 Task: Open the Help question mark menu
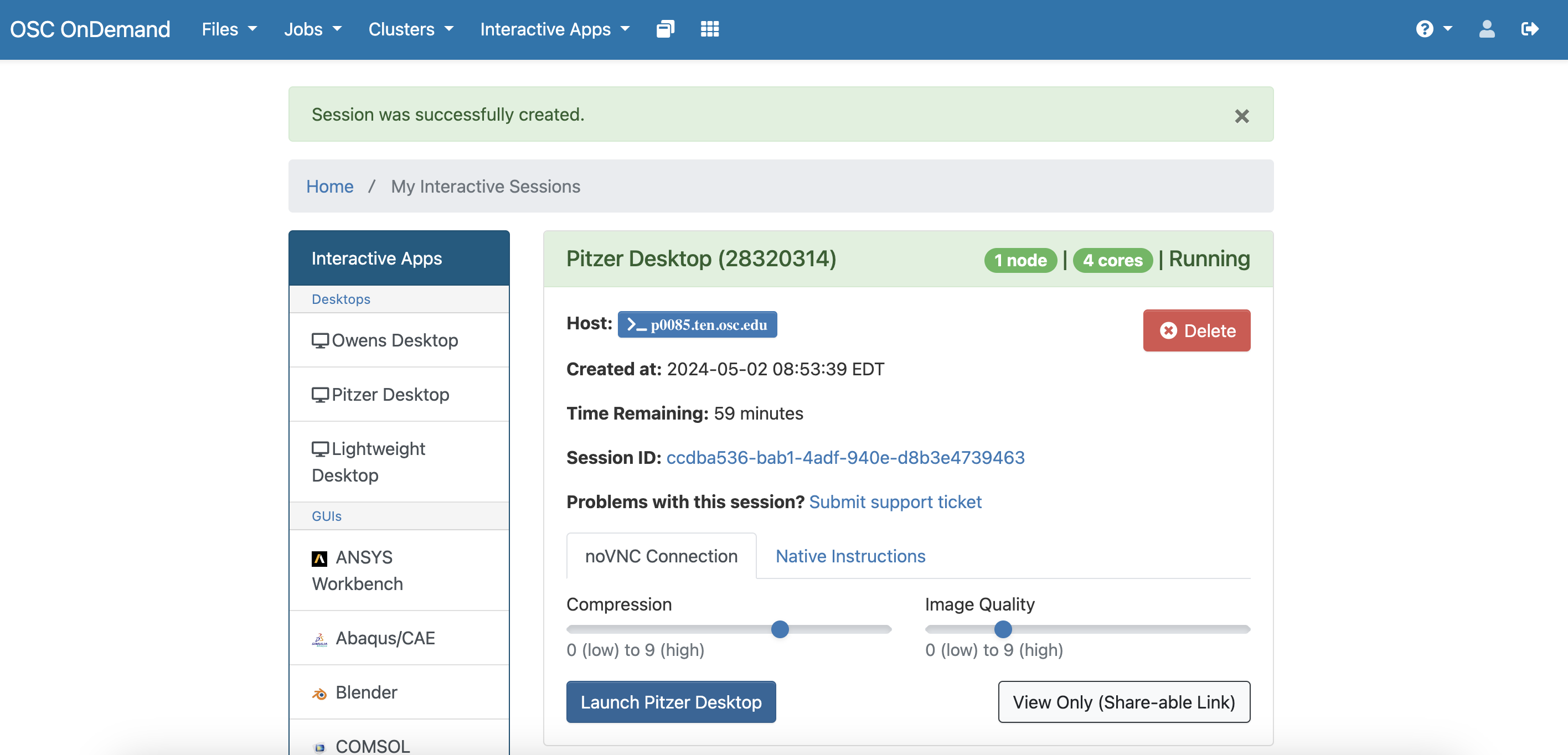(x=1433, y=29)
